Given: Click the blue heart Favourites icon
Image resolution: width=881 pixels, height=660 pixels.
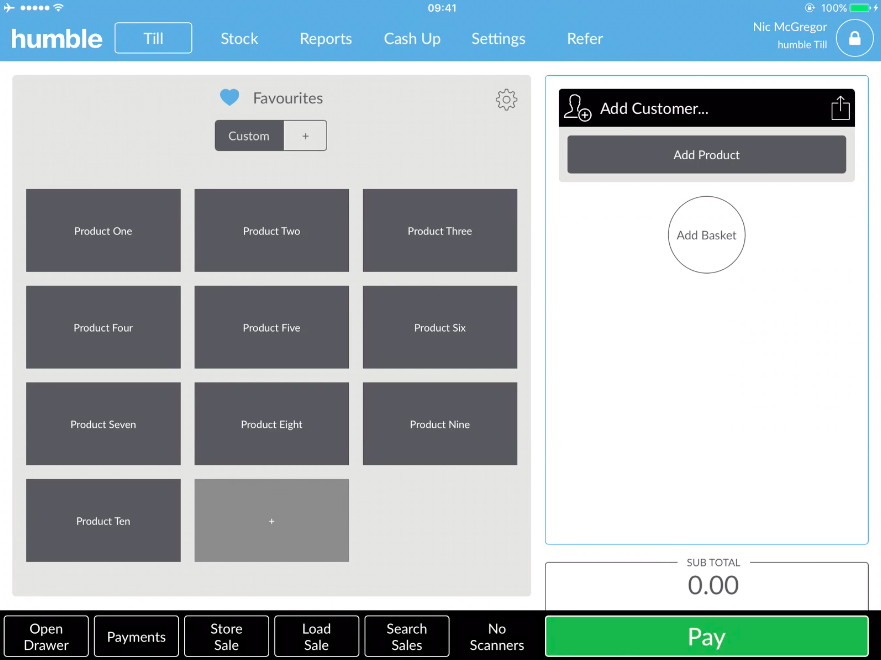Looking at the screenshot, I should (229, 98).
